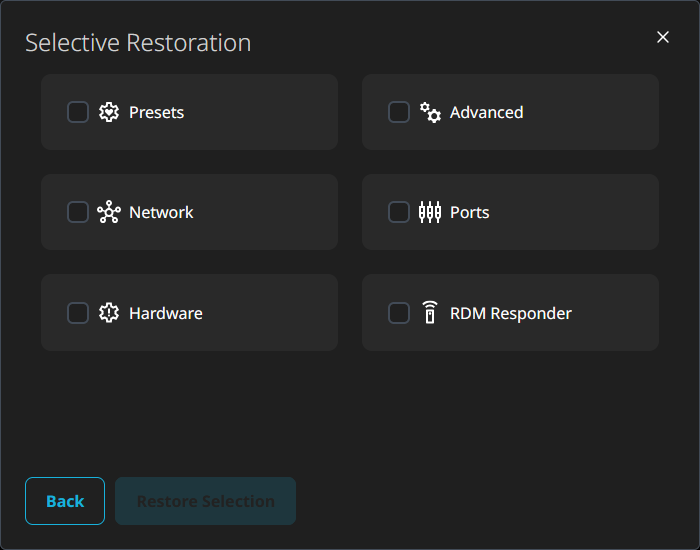Close the Selective Restoration dialog

point(663,37)
